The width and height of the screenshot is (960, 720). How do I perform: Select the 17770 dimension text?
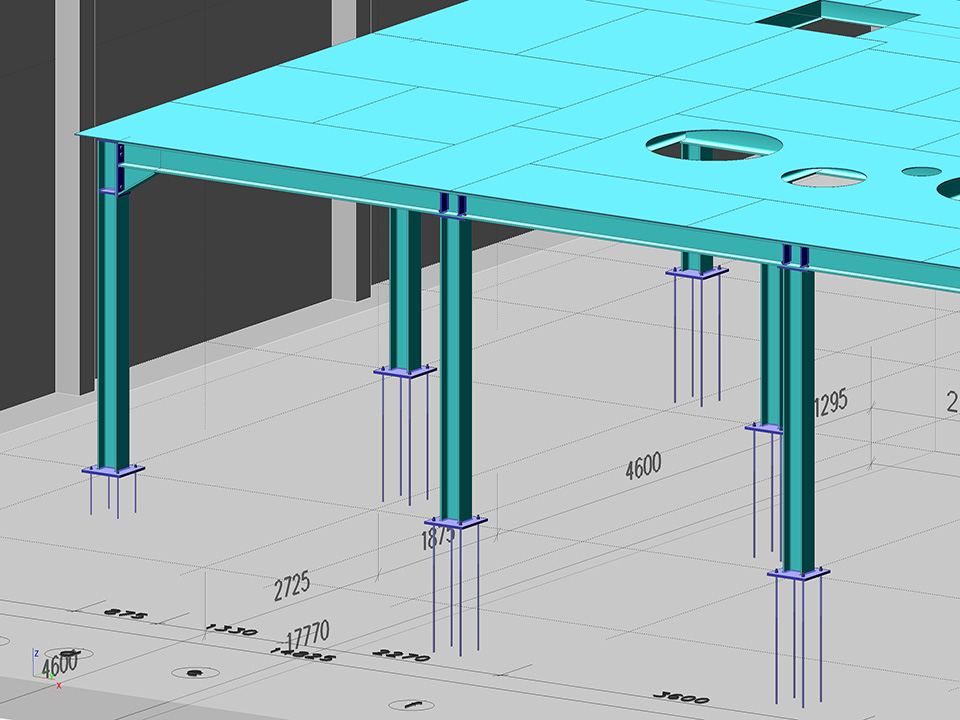308,632
